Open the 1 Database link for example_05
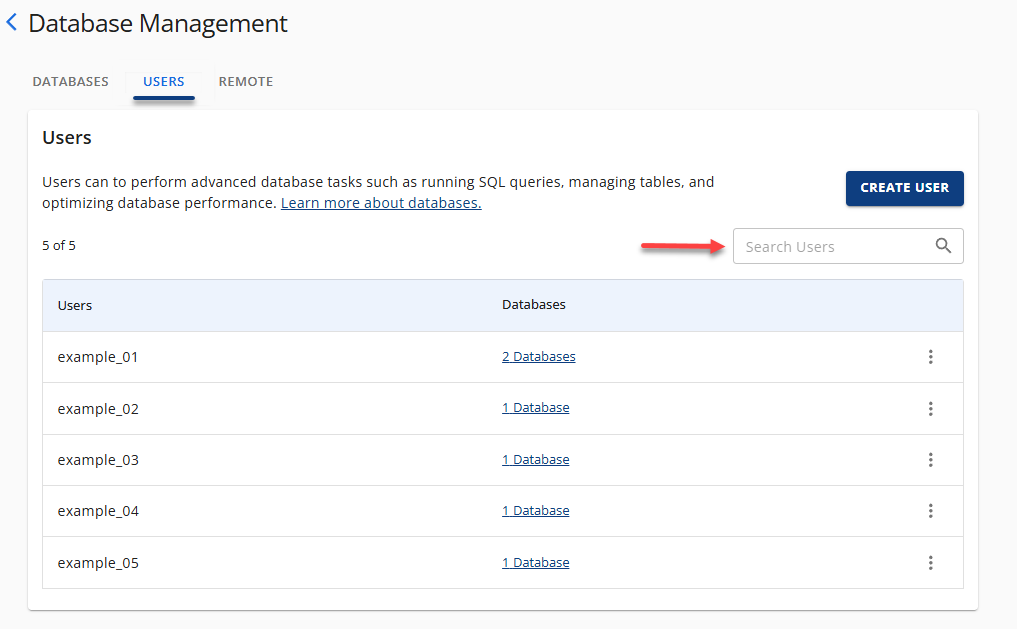Viewport: 1017px width, 629px height. coord(535,562)
